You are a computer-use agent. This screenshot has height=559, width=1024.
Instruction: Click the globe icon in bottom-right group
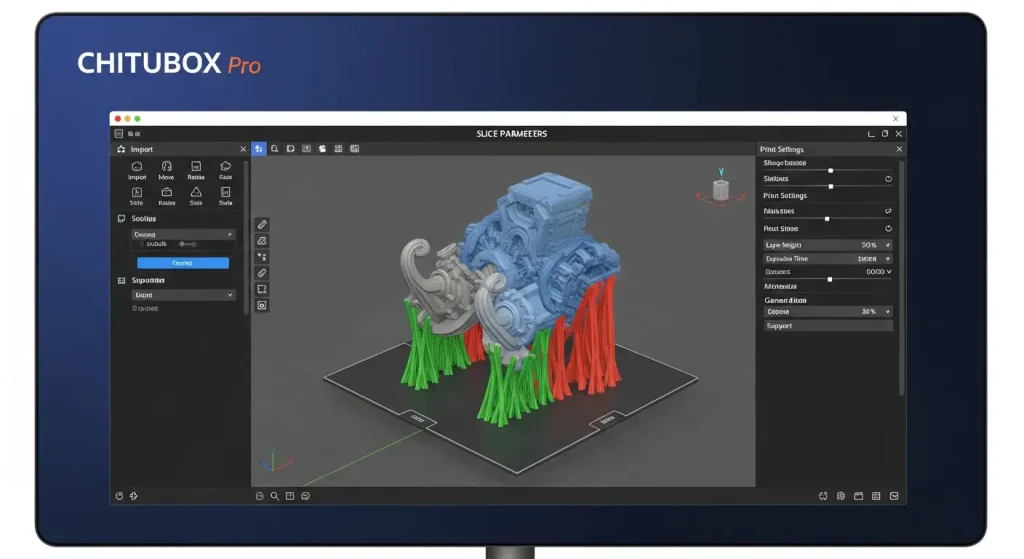point(841,496)
